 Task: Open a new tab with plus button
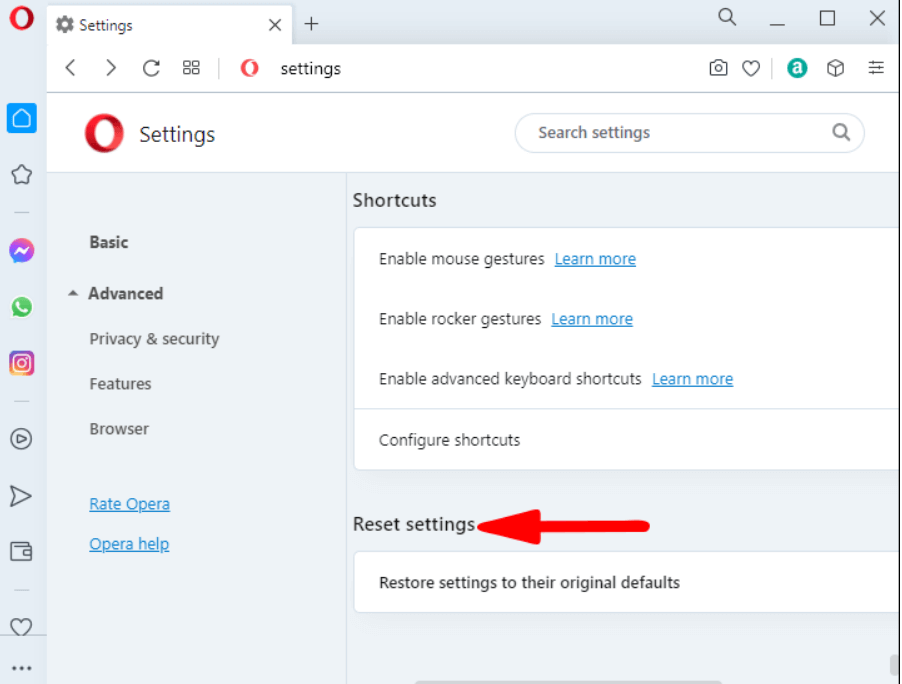[311, 24]
